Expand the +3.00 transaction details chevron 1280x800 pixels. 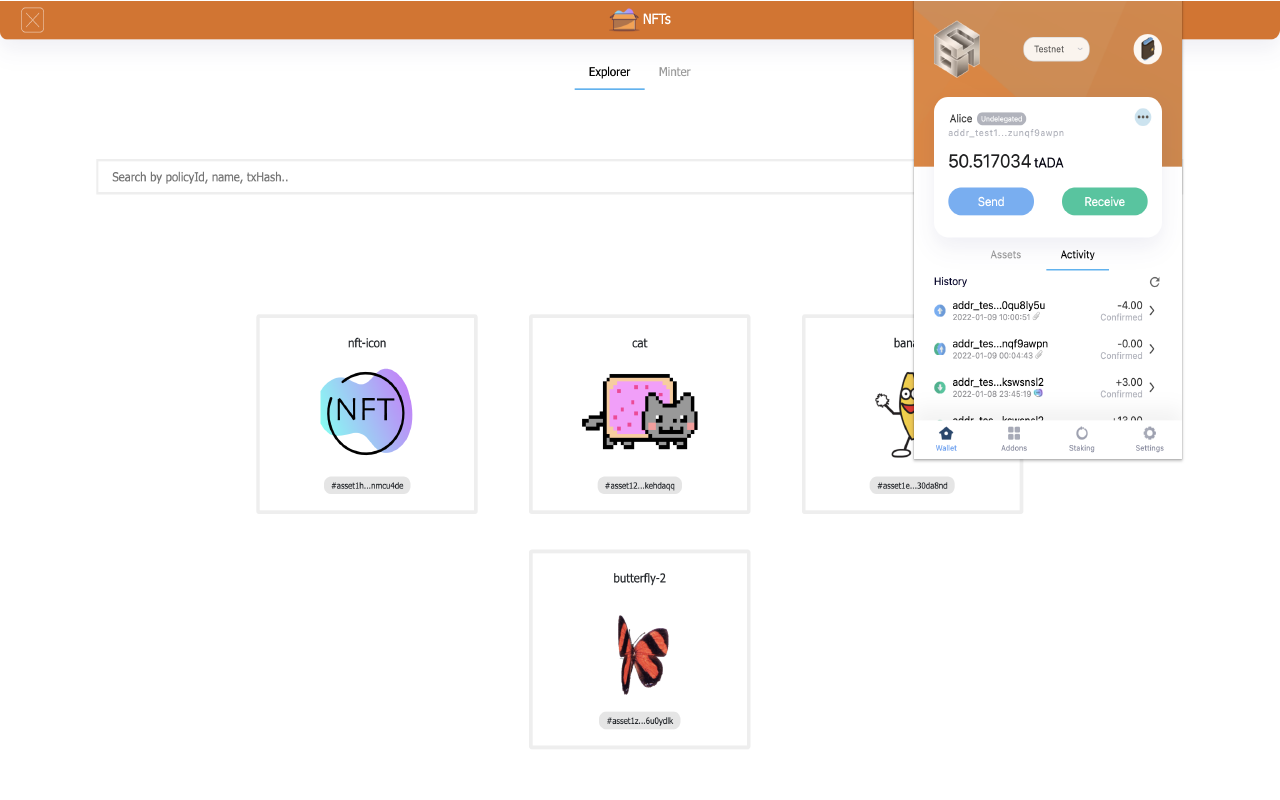[1152, 387]
